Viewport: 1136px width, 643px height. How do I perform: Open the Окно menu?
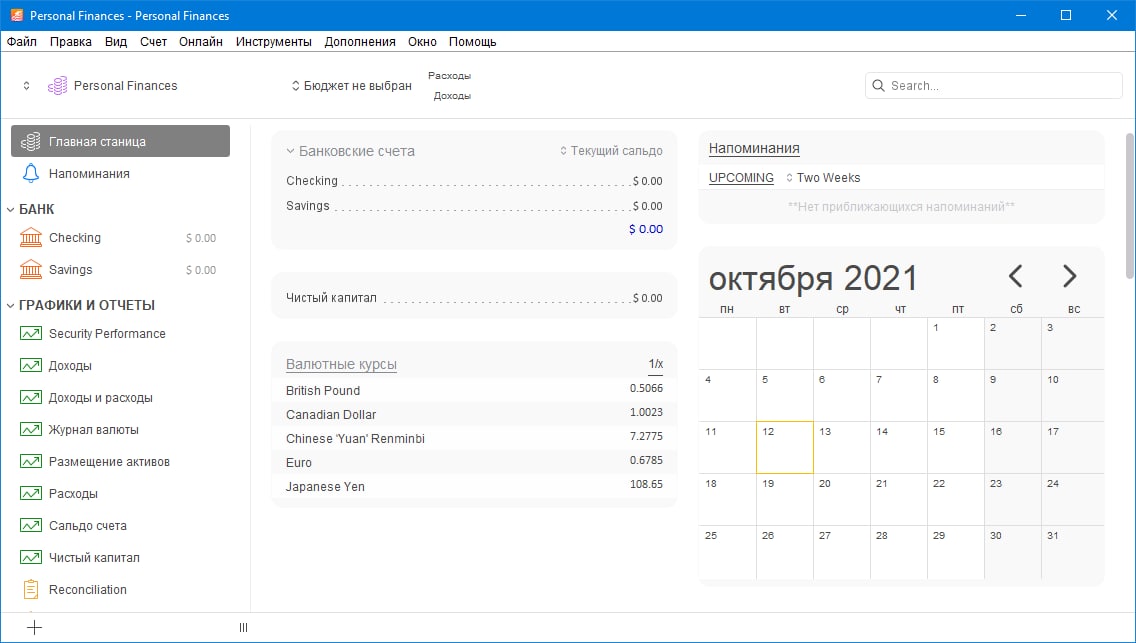(x=422, y=41)
